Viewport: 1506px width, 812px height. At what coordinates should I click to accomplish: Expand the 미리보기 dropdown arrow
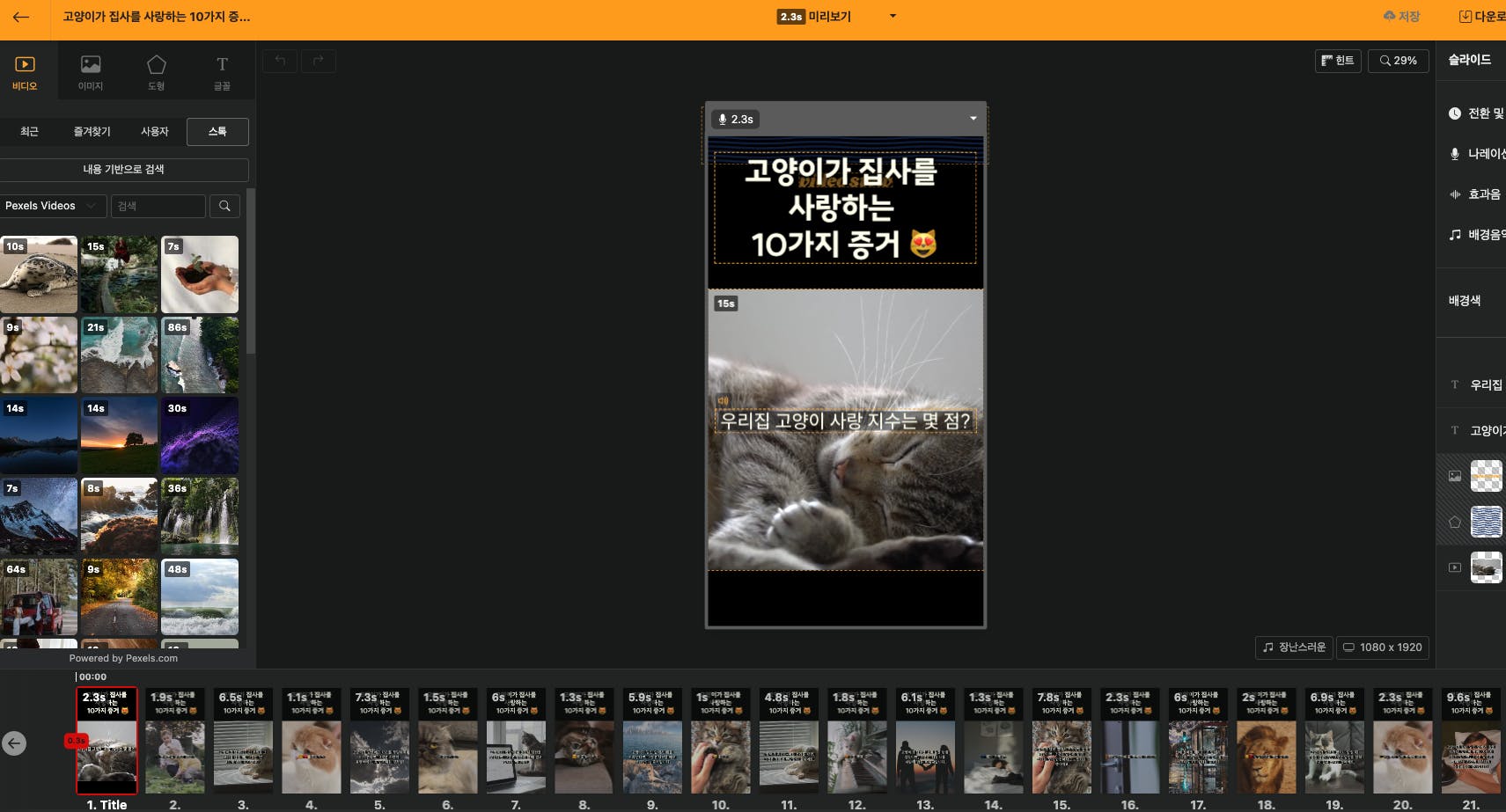tap(893, 17)
